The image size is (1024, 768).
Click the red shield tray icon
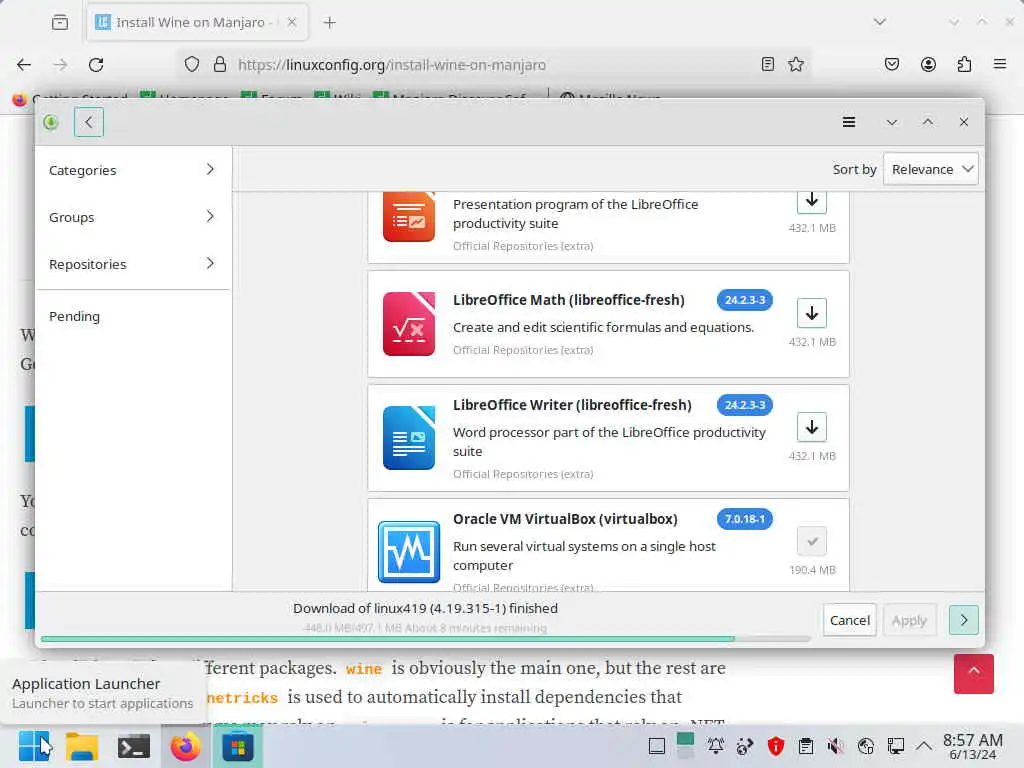click(x=776, y=746)
